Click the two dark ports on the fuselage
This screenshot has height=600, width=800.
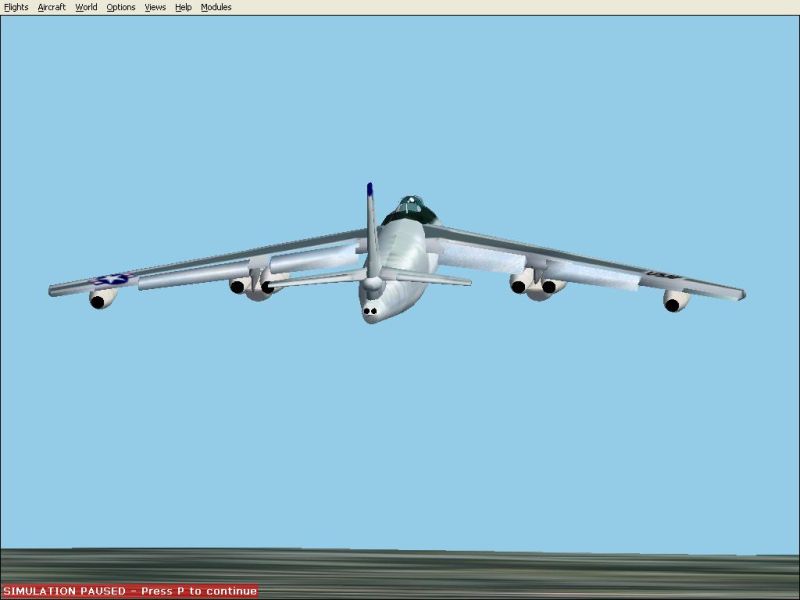point(372,311)
